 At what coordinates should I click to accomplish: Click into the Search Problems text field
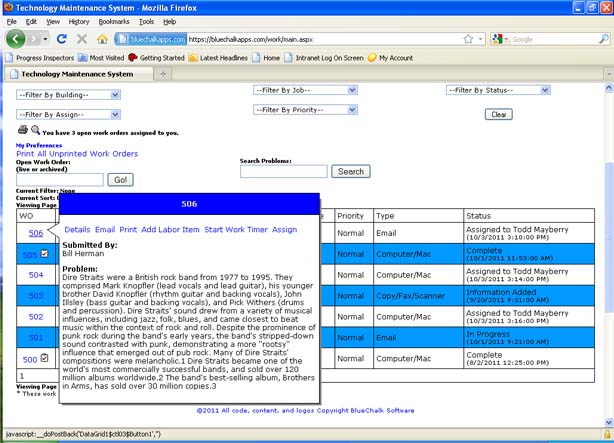click(x=284, y=172)
